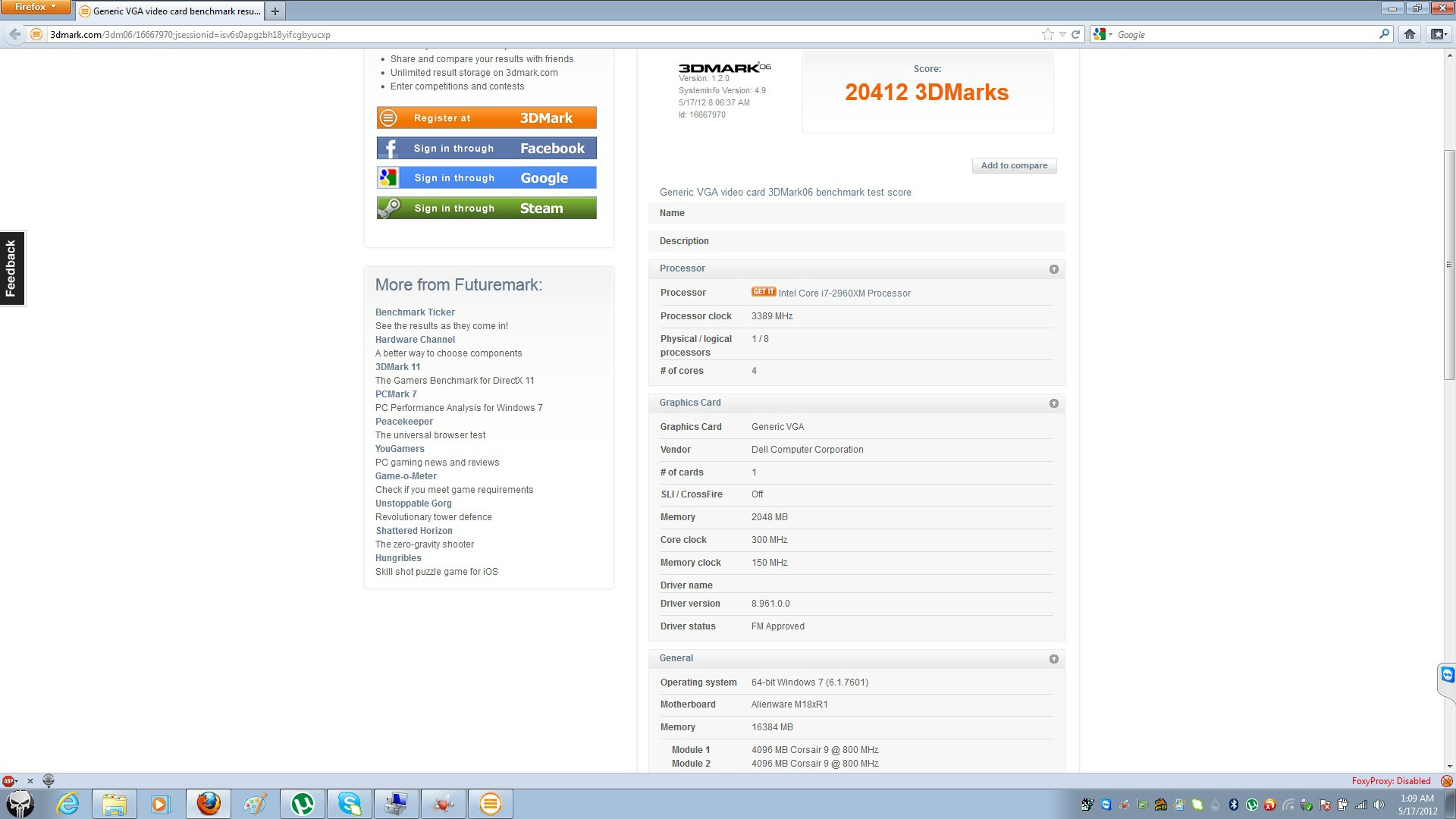
Task: Open Windows Explorer folder on the taskbar
Action: [115, 804]
